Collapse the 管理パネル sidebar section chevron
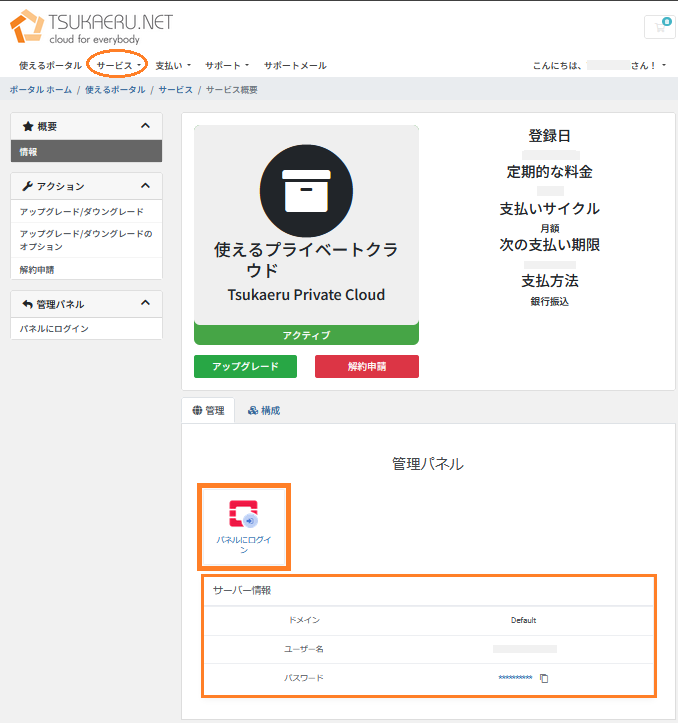The height and width of the screenshot is (723, 678). (x=145, y=303)
